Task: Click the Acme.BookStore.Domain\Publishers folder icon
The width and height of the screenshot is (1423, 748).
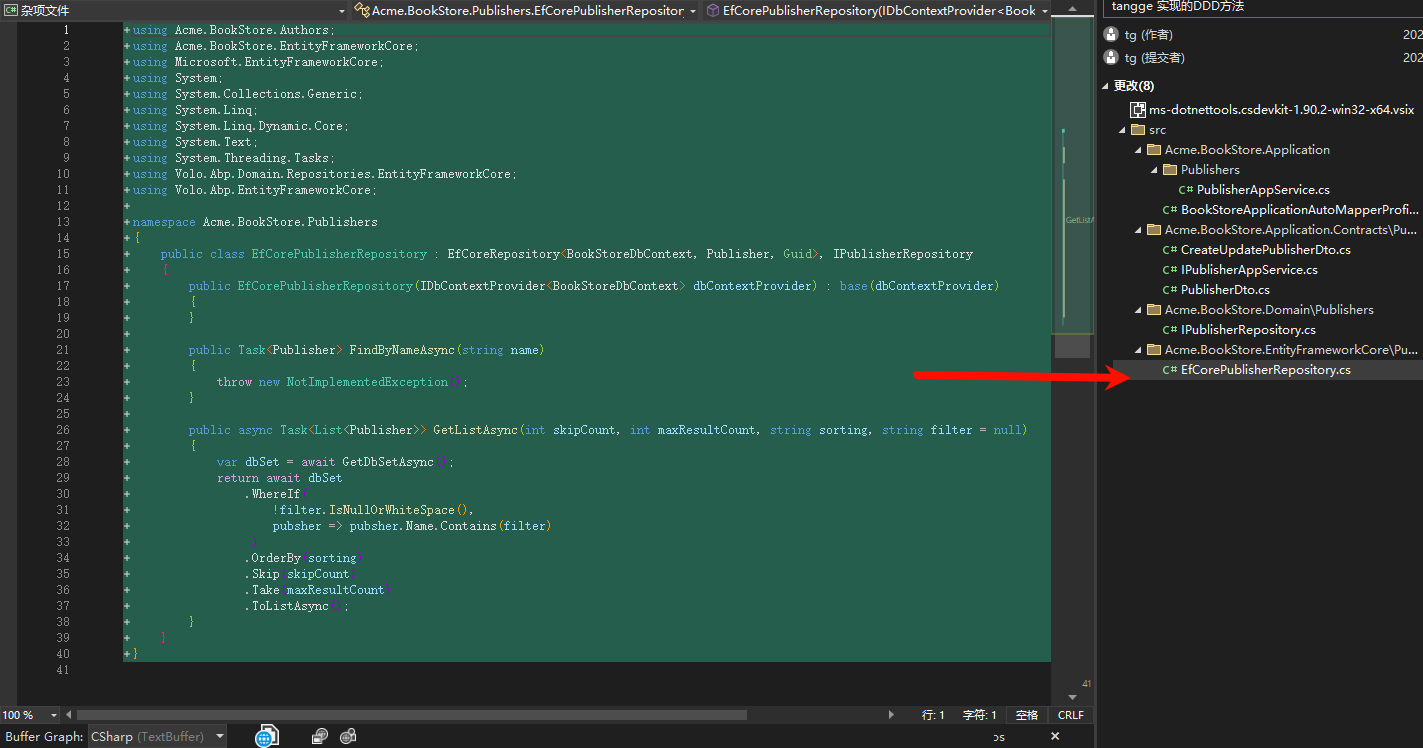Action: 1153,310
